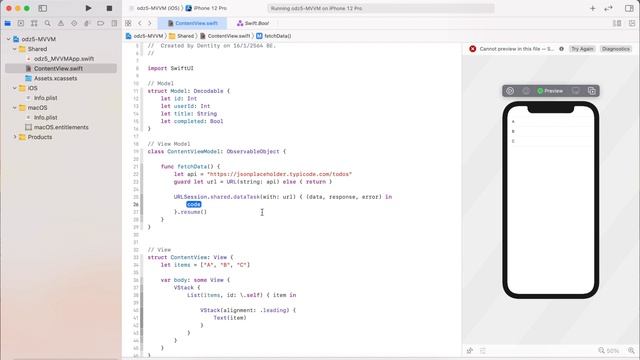The width and height of the screenshot is (640, 360).
Task: Click the API URL string
Action: click(280, 174)
